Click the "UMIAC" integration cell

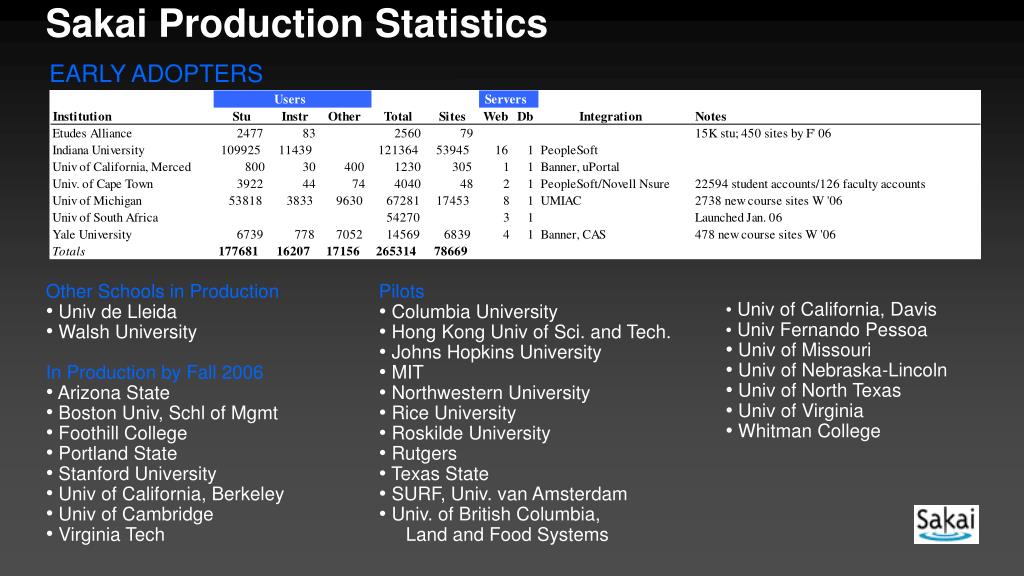[561, 201]
